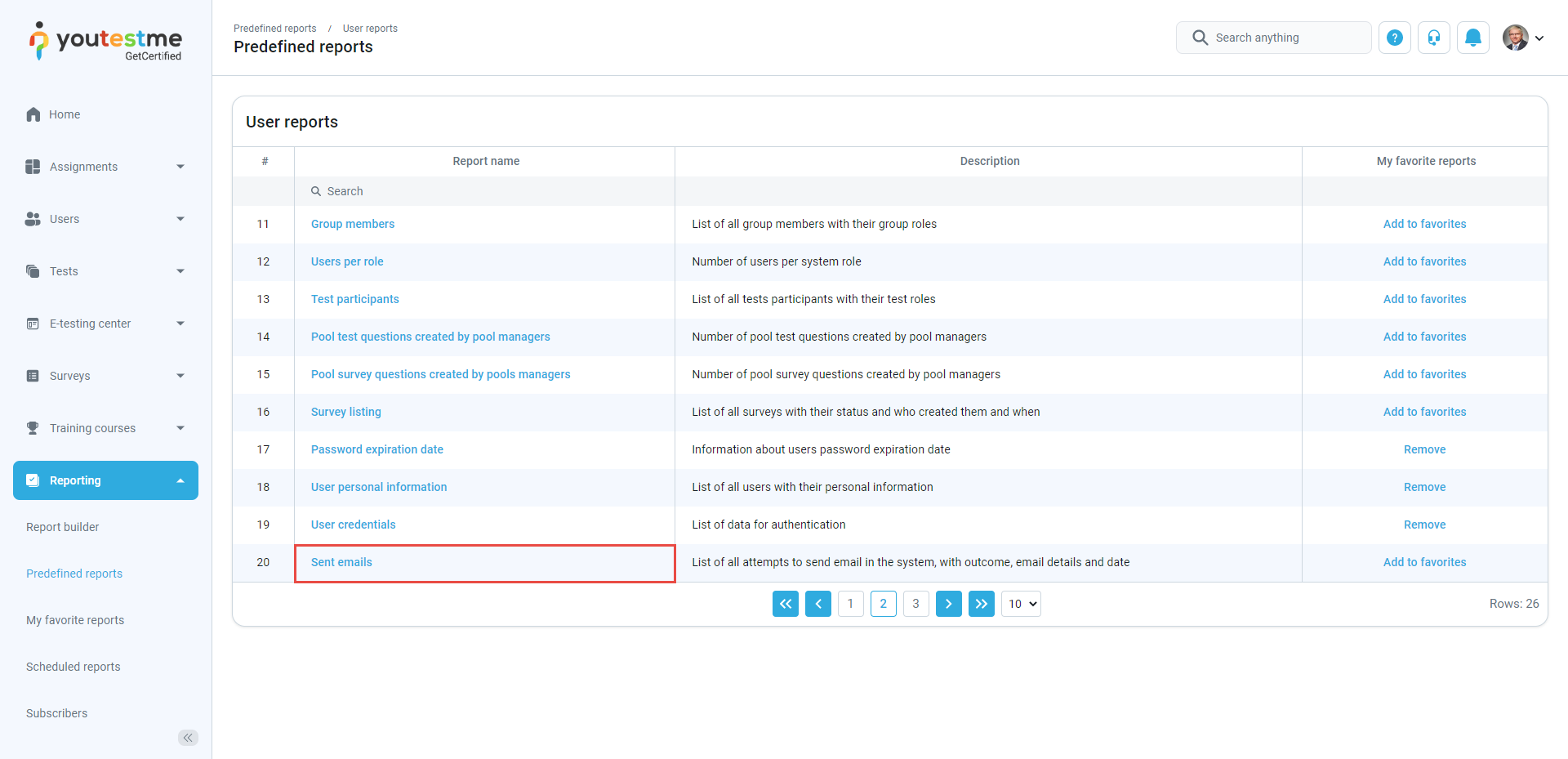Open the rows-per-page dropdown
The image size is (1568, 759).
click(1021, 604)
